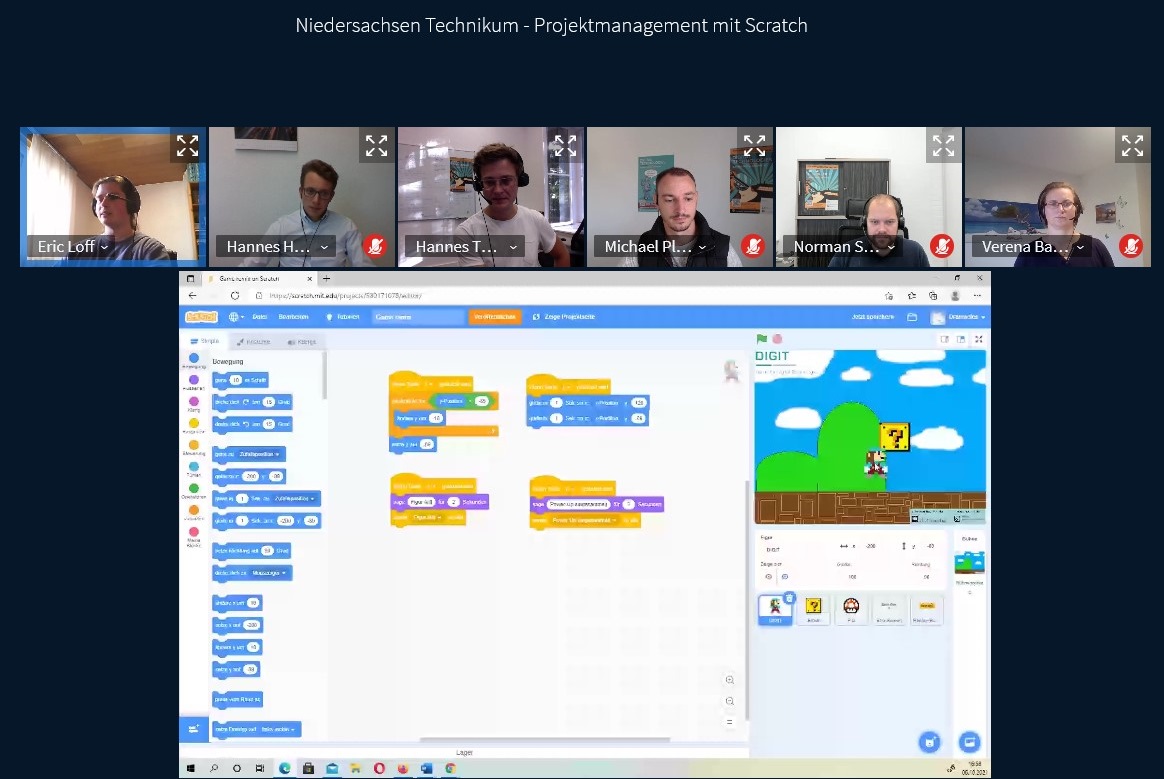
Task: Go back in the shared browser
Action: (x=193, y=296)
